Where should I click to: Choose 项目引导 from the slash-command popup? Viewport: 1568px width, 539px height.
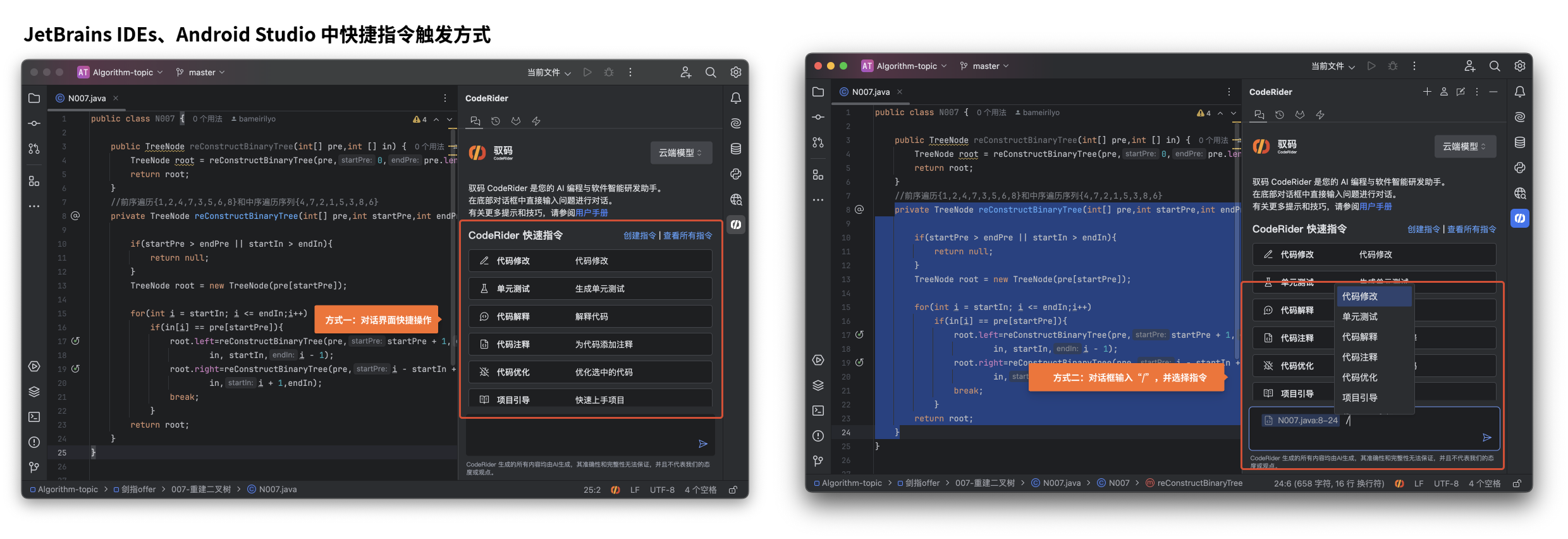coord(1374,397)
